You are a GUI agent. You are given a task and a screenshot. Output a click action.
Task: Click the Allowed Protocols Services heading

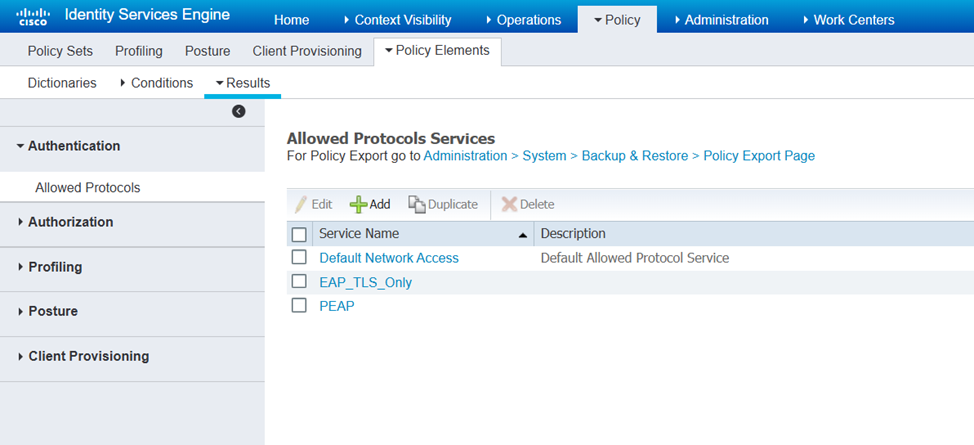(391, 139)
